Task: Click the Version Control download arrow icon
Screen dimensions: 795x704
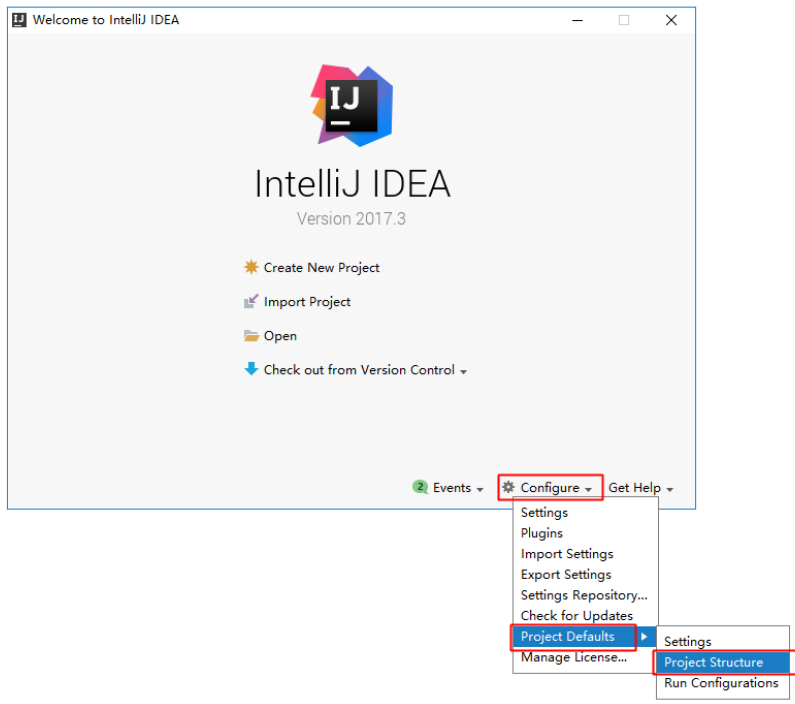Action: [x=251, y=369]
